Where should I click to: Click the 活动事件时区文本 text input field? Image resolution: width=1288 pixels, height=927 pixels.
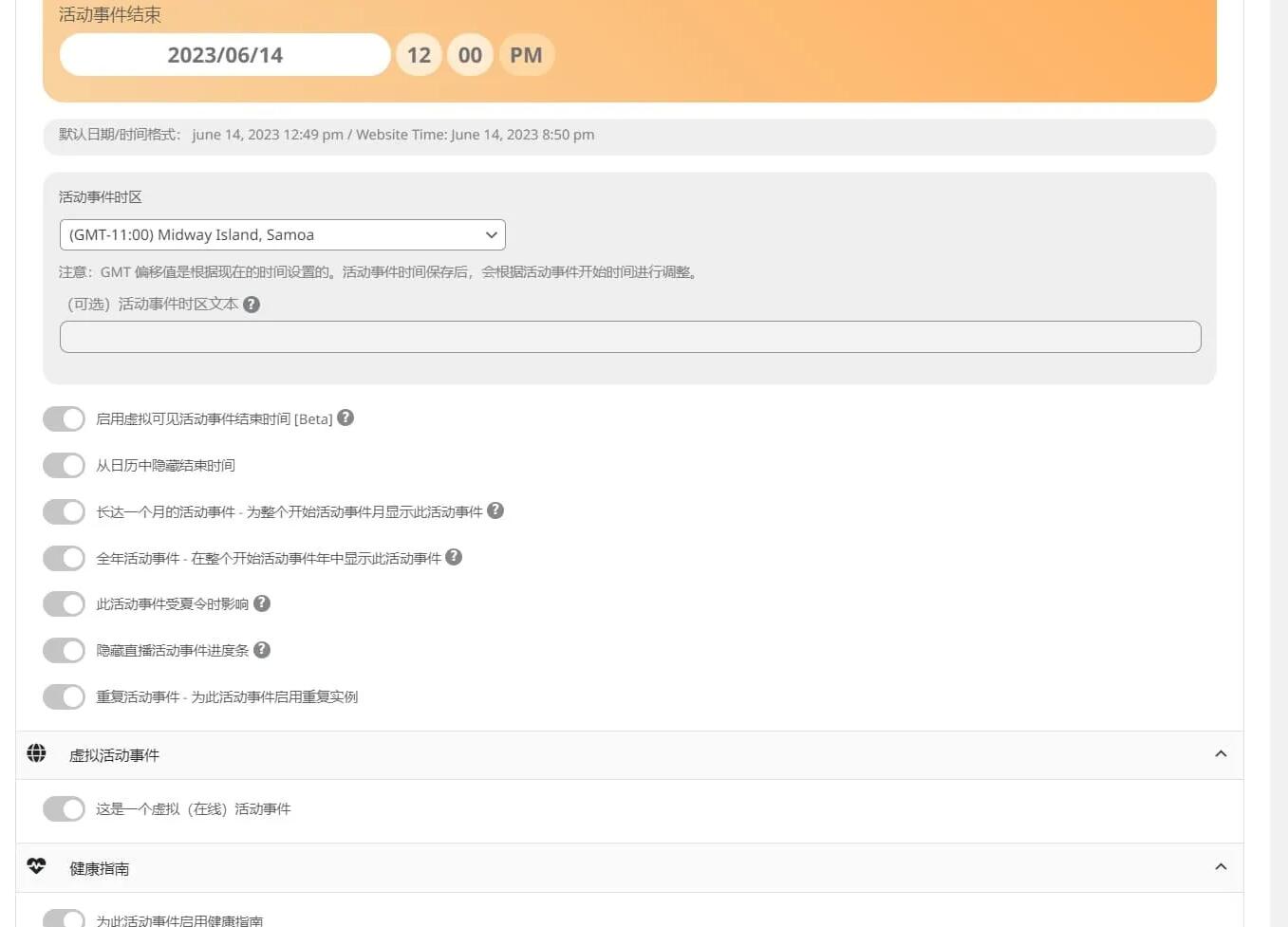630,337
